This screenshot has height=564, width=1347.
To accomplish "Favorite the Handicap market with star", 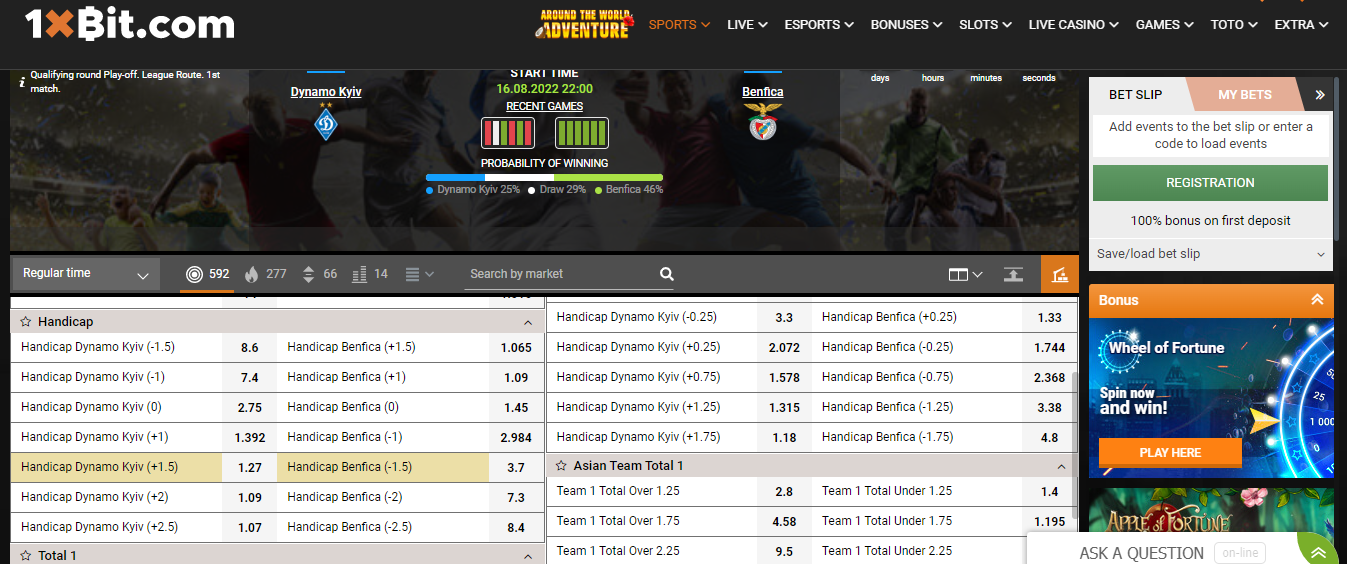I will [26, 322].
